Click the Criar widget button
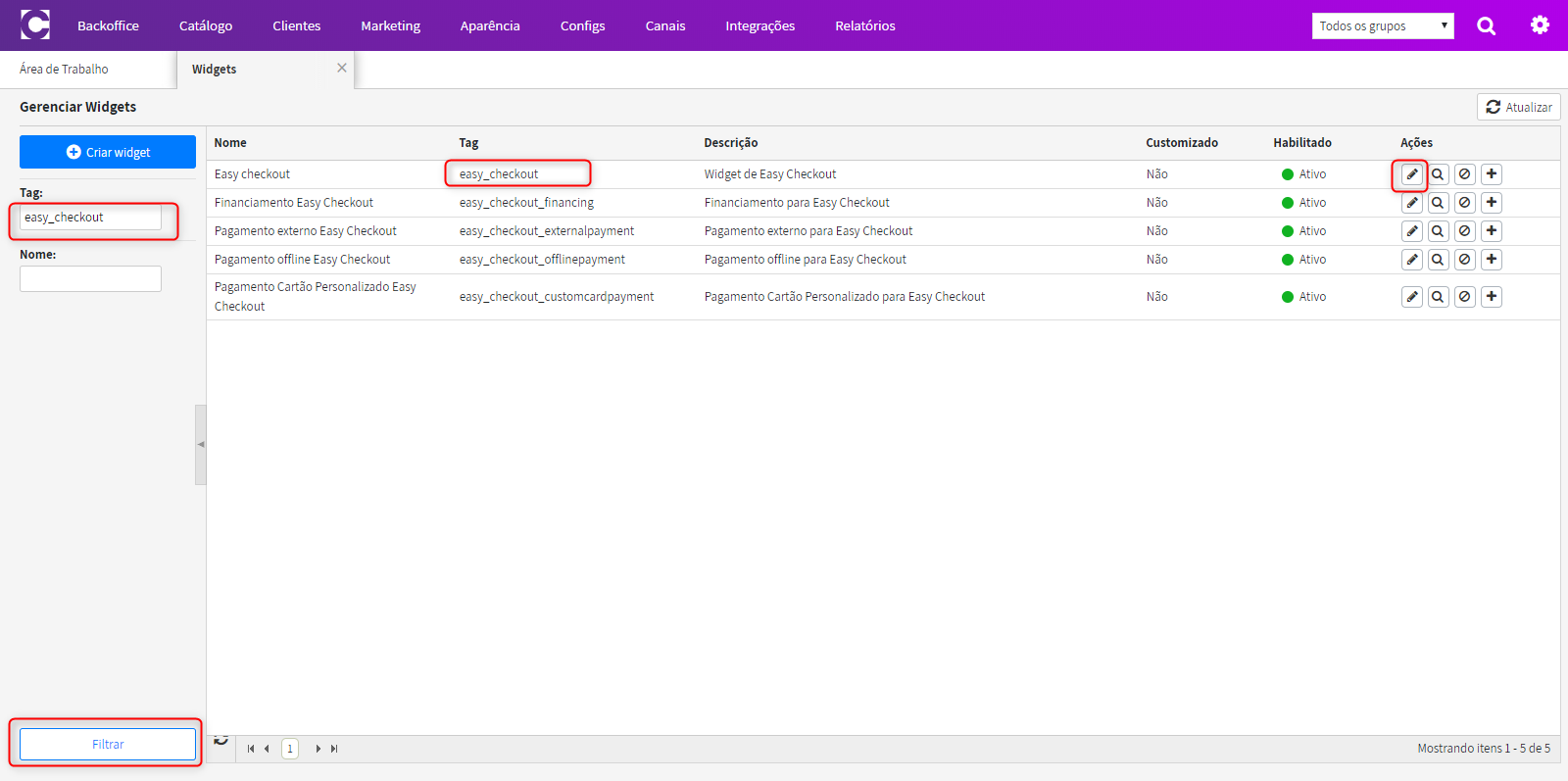Screen dimensions: 1568x781 [108, 152]
